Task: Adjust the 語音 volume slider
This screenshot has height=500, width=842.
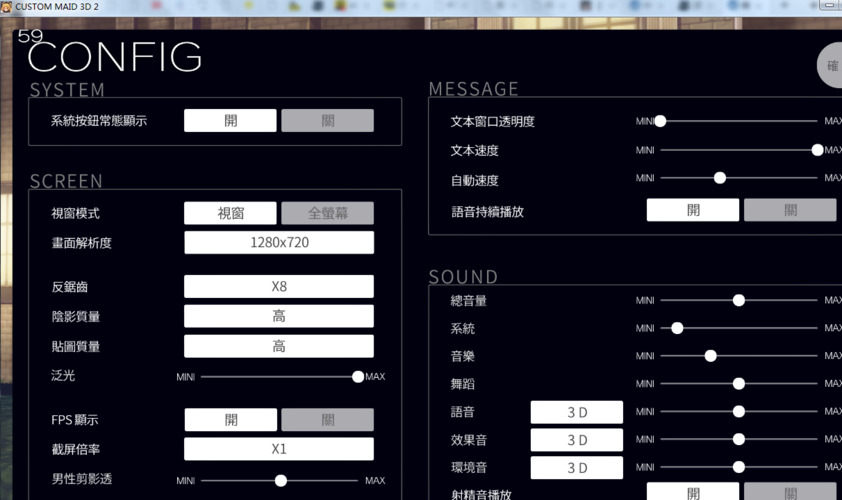Action: click(738, 411)
